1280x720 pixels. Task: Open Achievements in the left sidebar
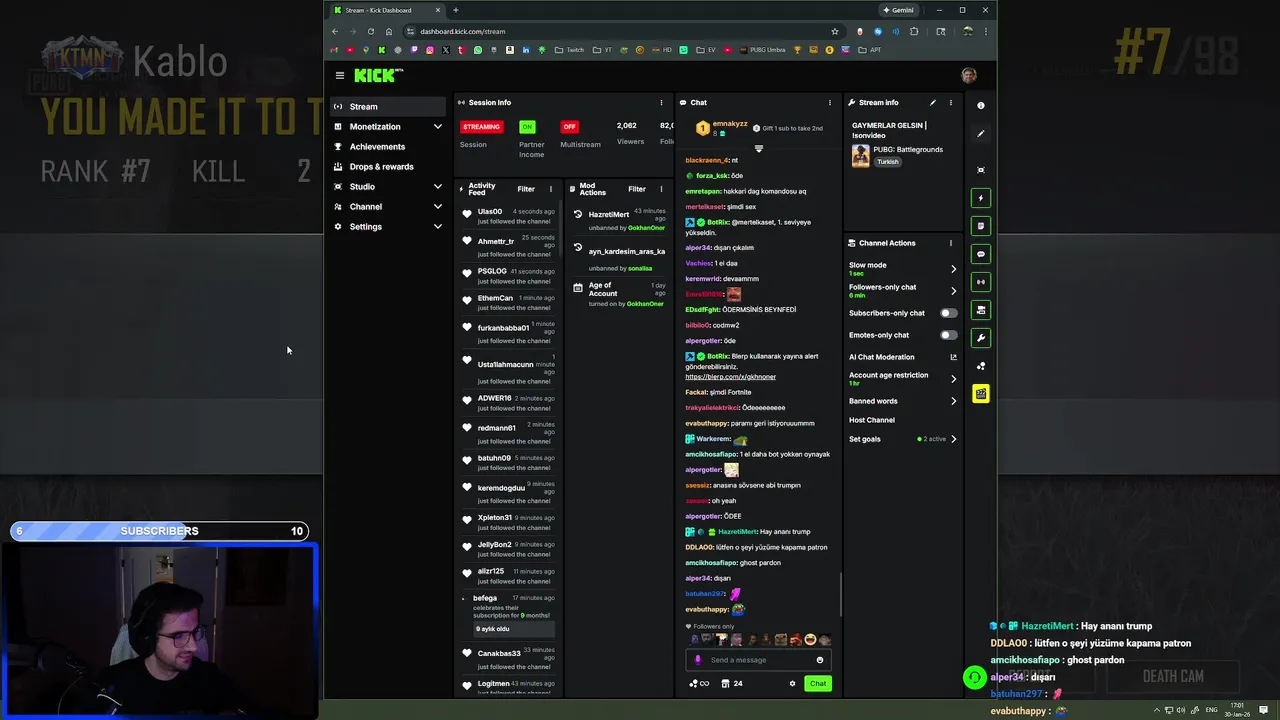point(388,147)
